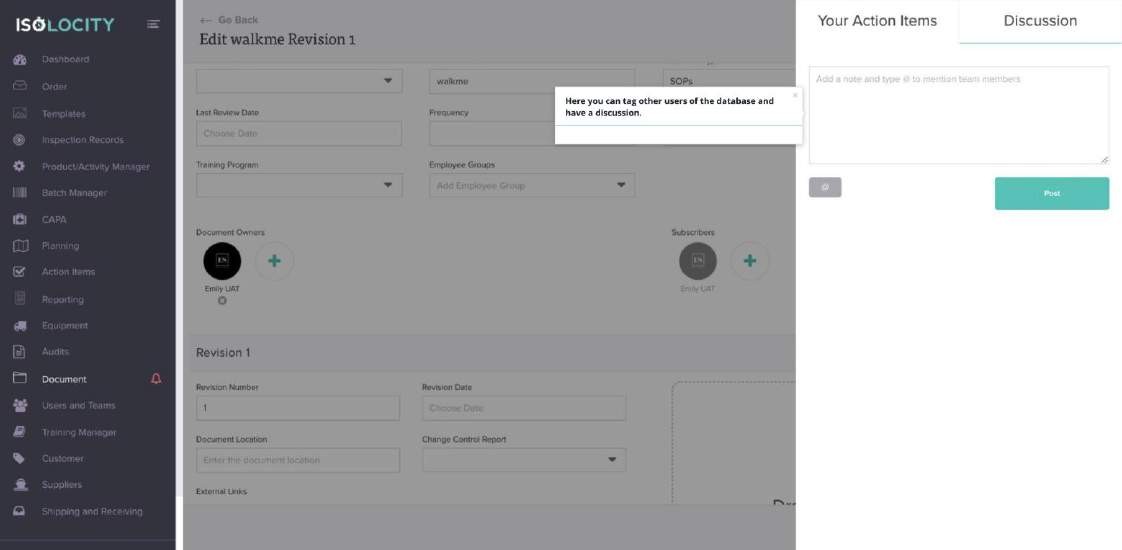Image resolution: width=1122 pixels, height=550 pixels.
Task: Click the green Post button
Action: (1052, 194)
